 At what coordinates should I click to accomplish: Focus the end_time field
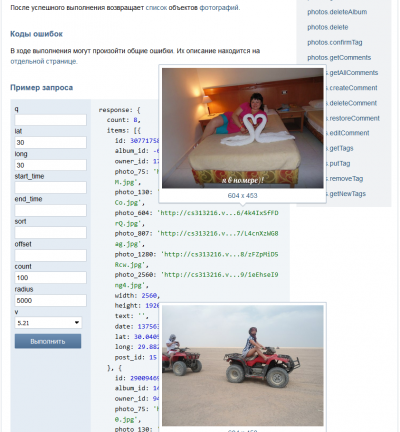[50, 210]
